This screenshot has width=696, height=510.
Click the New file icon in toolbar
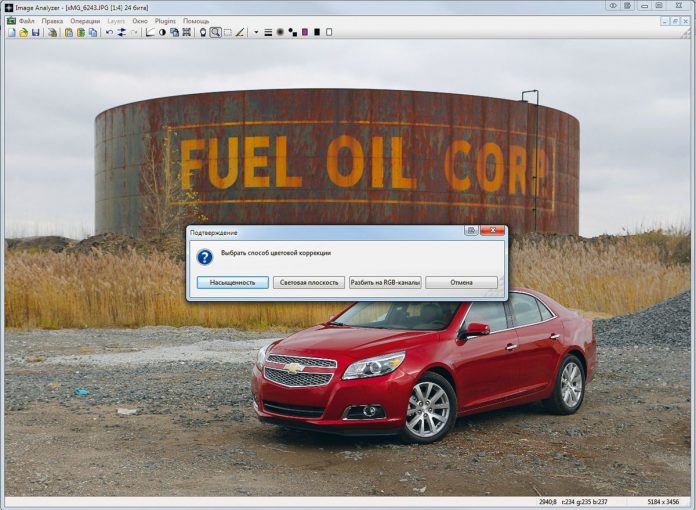[x=12, y=32]
